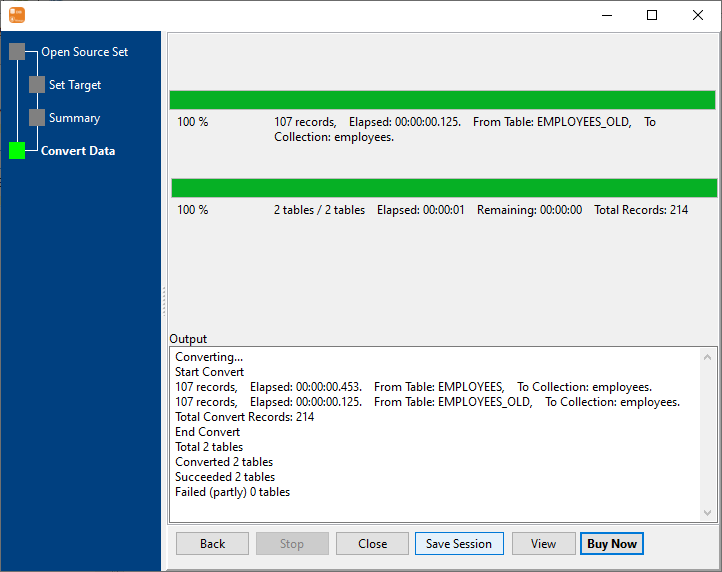722x572 pixels.
Task: Click the Close button at bottom
Action: pyautogui.click(x=372, y=544)
